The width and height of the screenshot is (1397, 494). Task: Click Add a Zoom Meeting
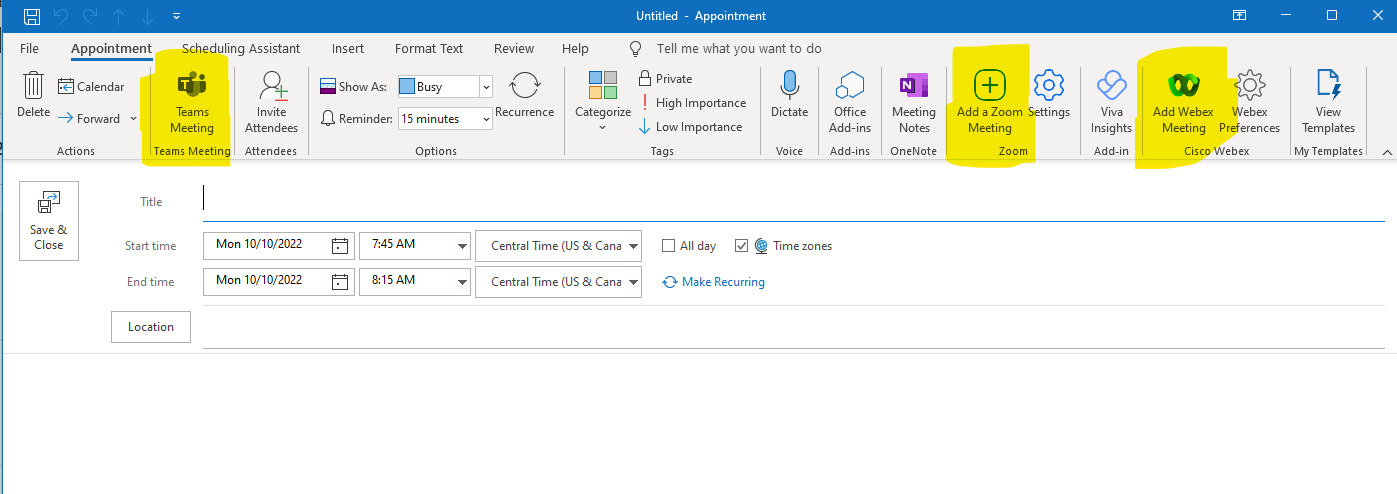click(x=989, y=103)
